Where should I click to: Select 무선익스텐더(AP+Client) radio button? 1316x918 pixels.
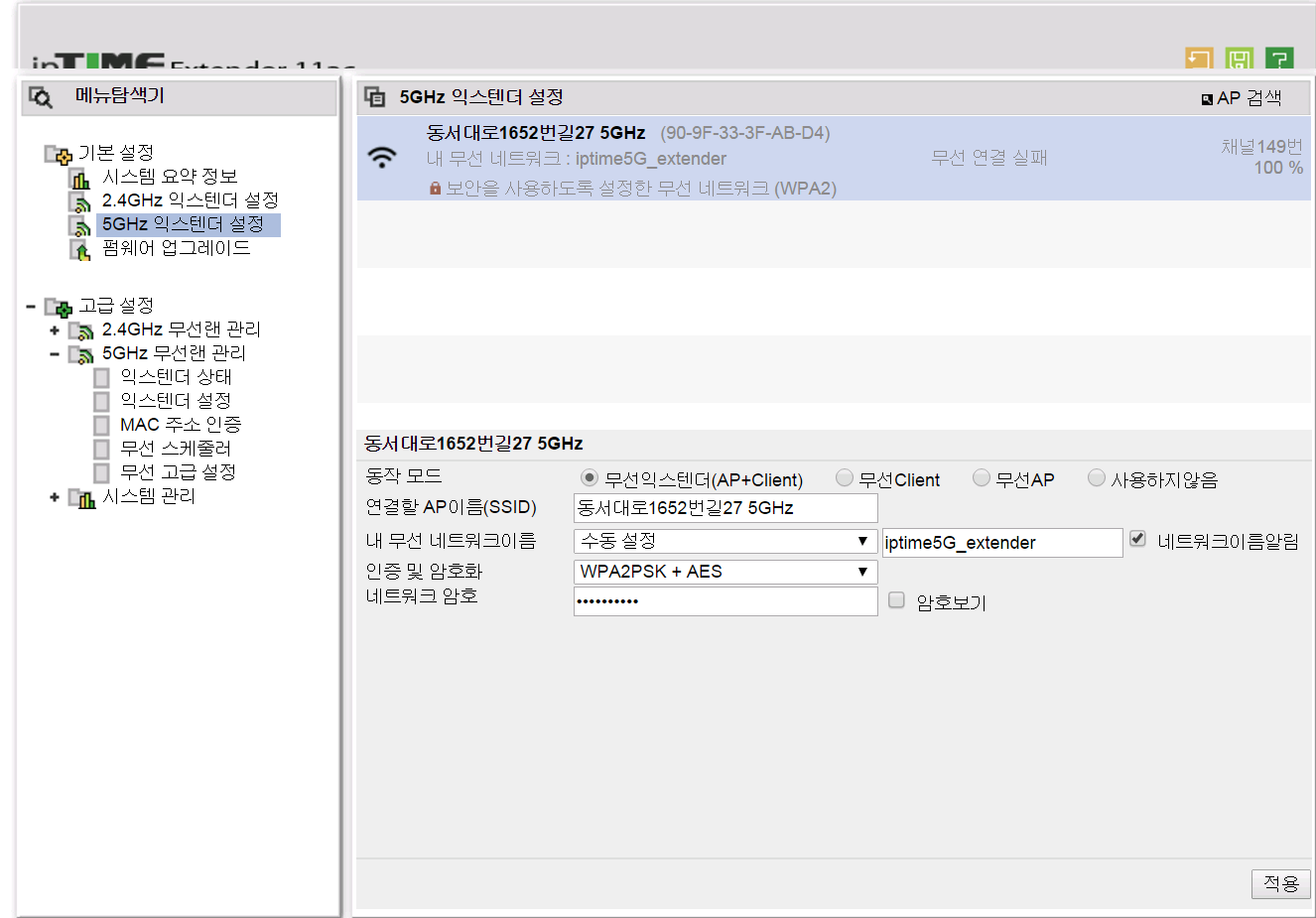point(589,478)
